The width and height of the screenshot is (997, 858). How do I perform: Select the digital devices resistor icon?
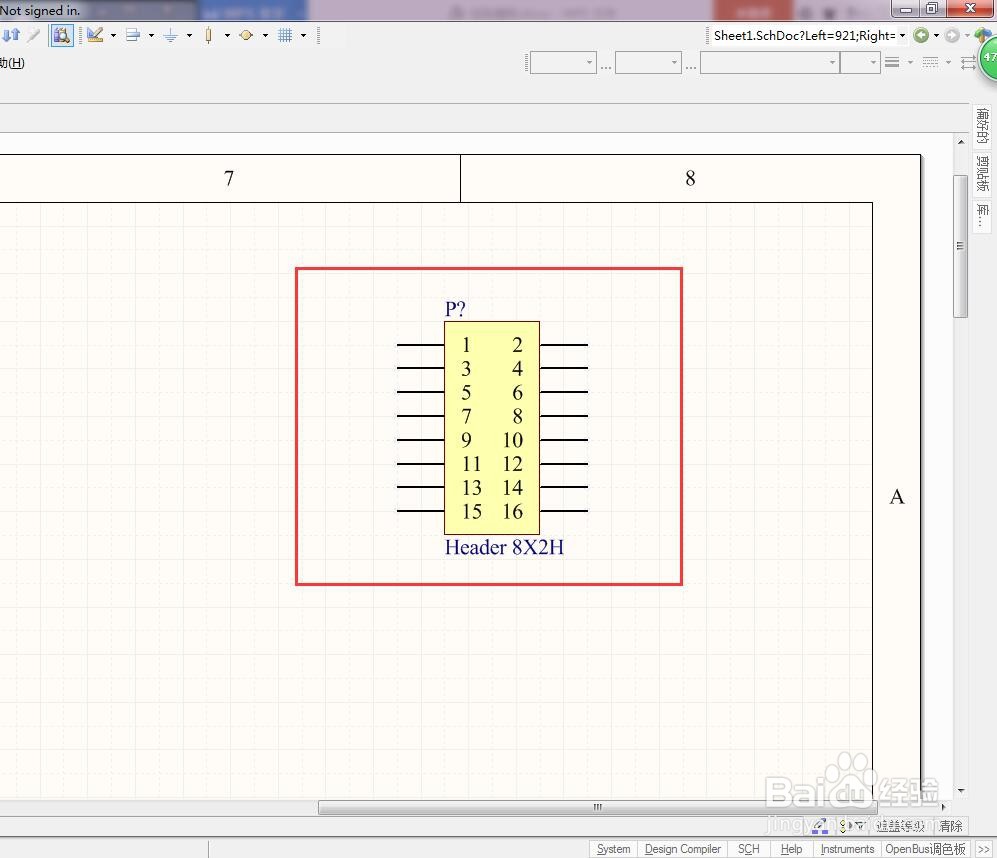(x=209, y=35)
